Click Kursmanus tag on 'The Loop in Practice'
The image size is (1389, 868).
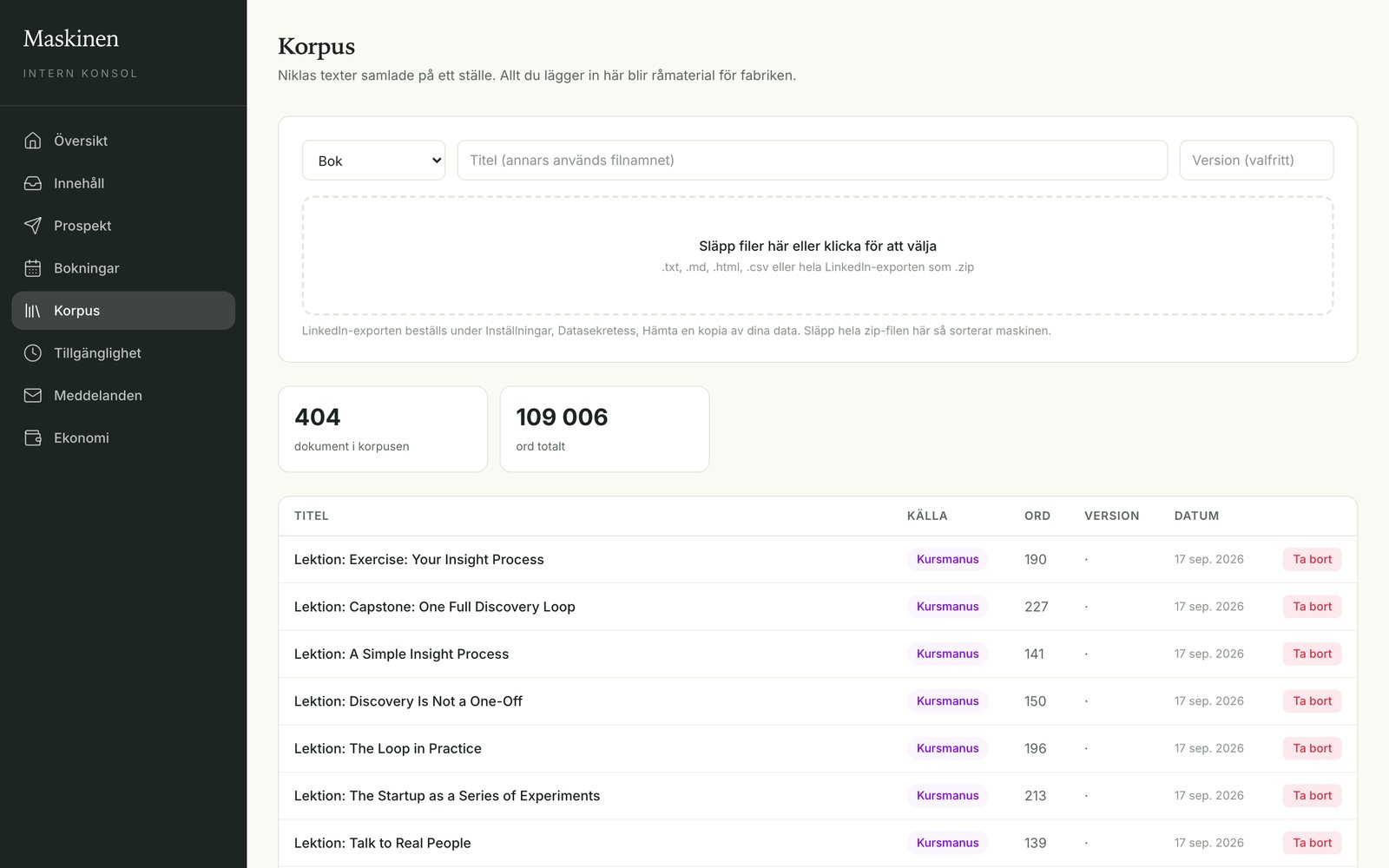point(947,748)
